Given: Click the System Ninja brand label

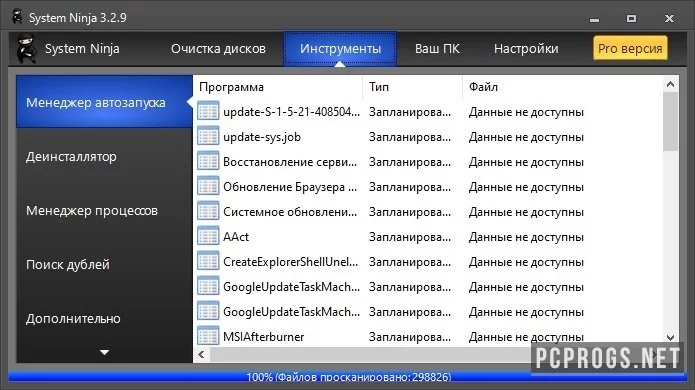Looking at the screenshot, I should tap(82, 49).
